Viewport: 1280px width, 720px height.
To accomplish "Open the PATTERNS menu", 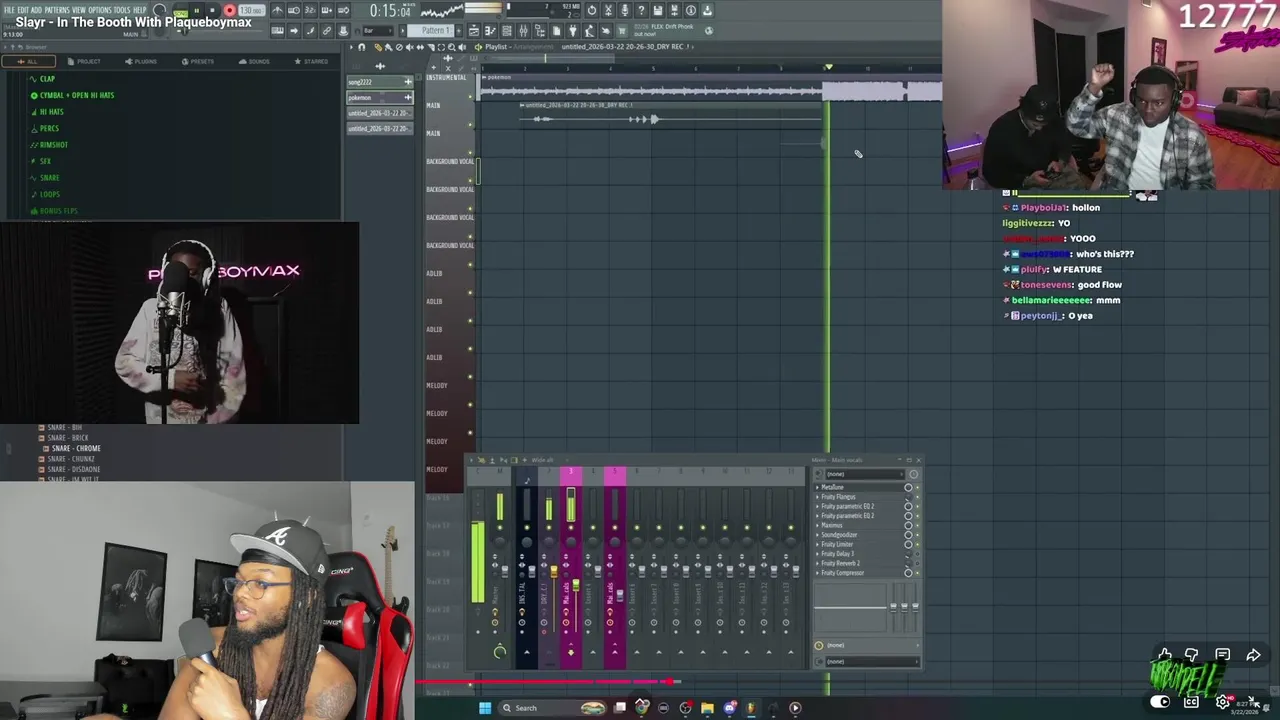I will (x=57, y=10).
